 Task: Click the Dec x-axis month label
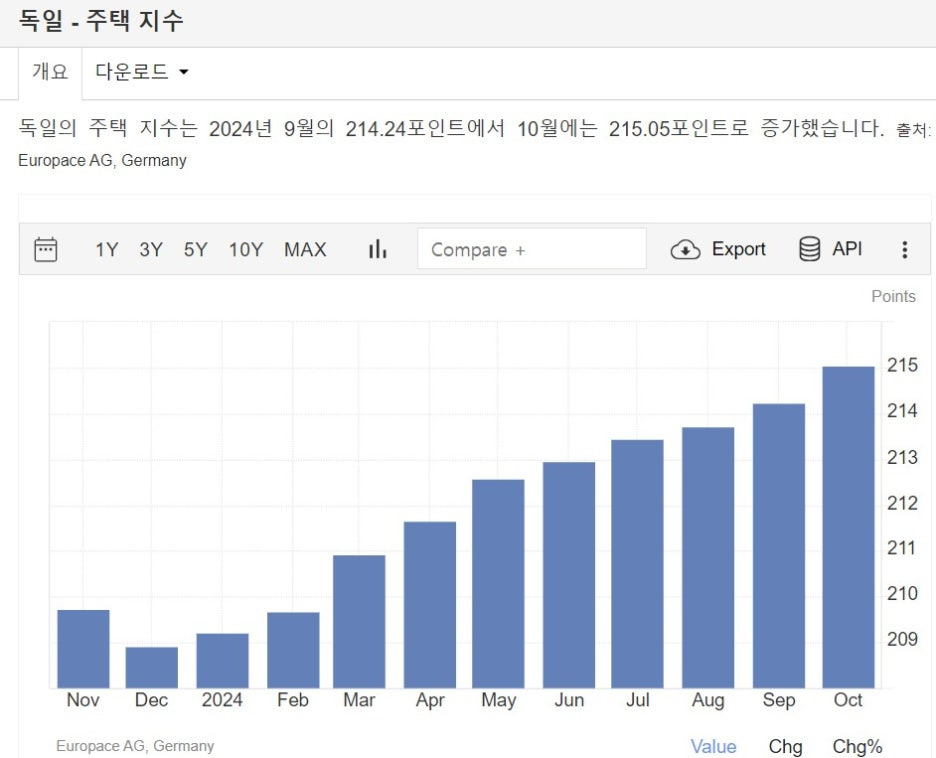pyautogui.click(x=152, y=700)
